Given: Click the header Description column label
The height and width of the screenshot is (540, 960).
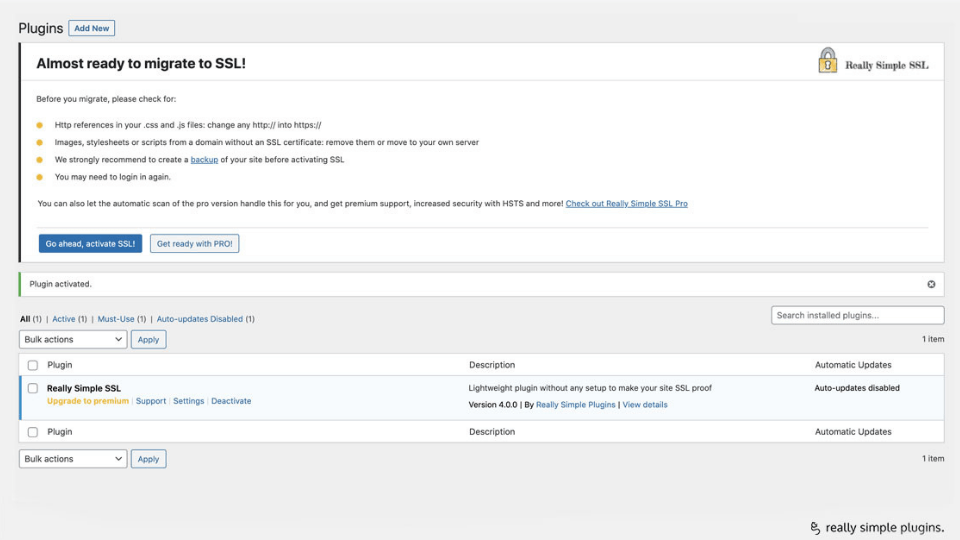Looking at the screenshot, I should [x=492, y=365].
